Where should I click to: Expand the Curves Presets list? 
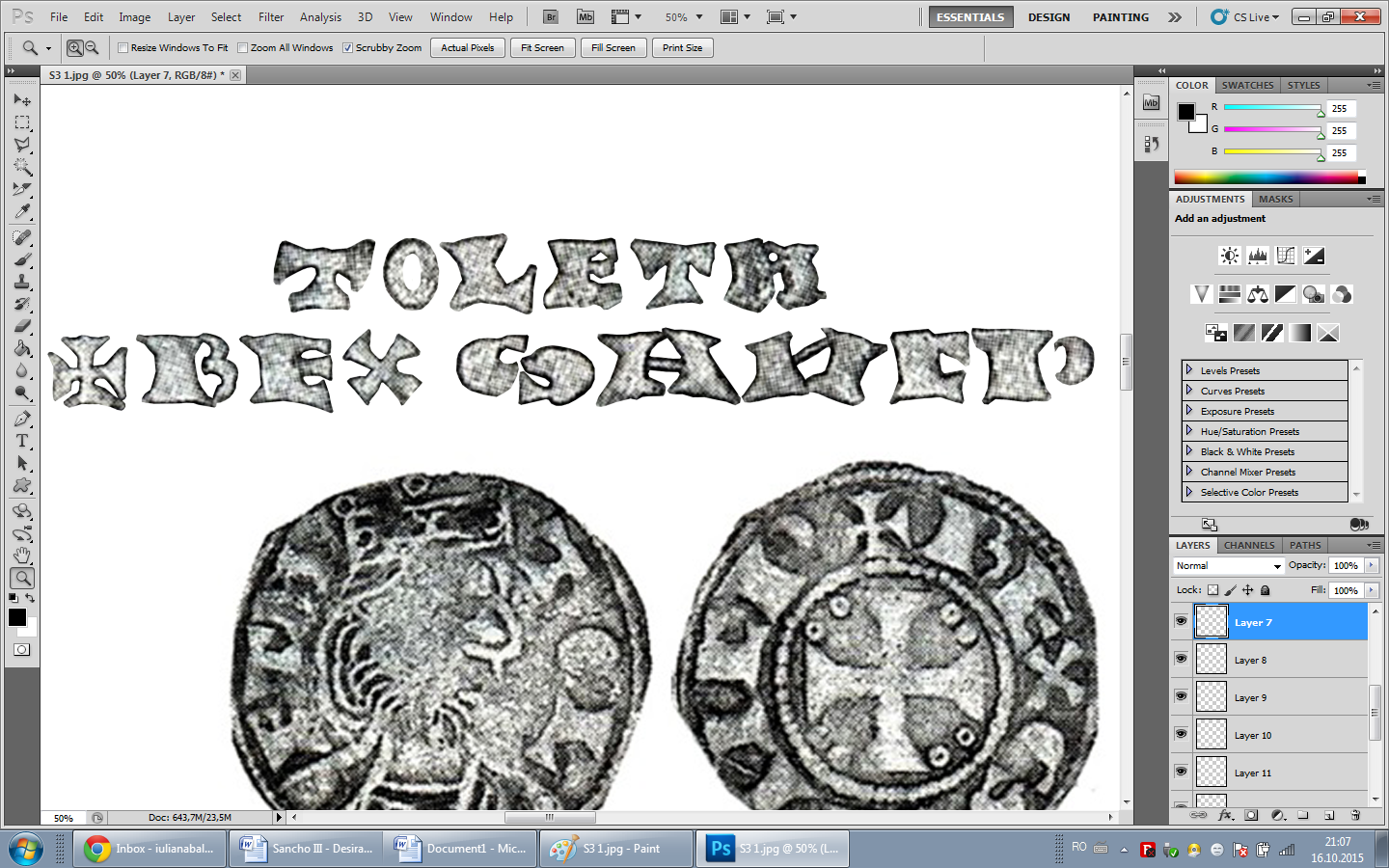point(1189,391)
